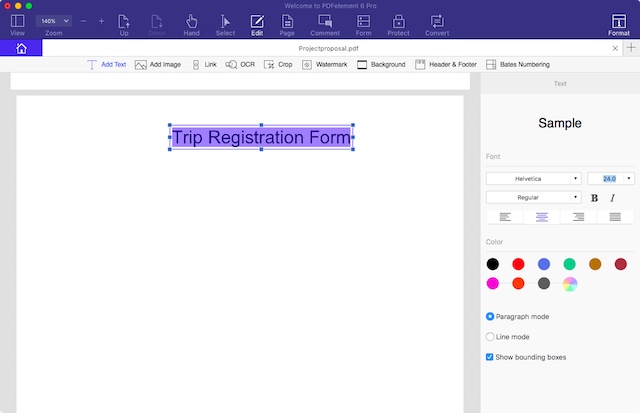Add a new tab with plus
Image resolution: width=640 pixels, height=413 pixels.
point(631,48)
